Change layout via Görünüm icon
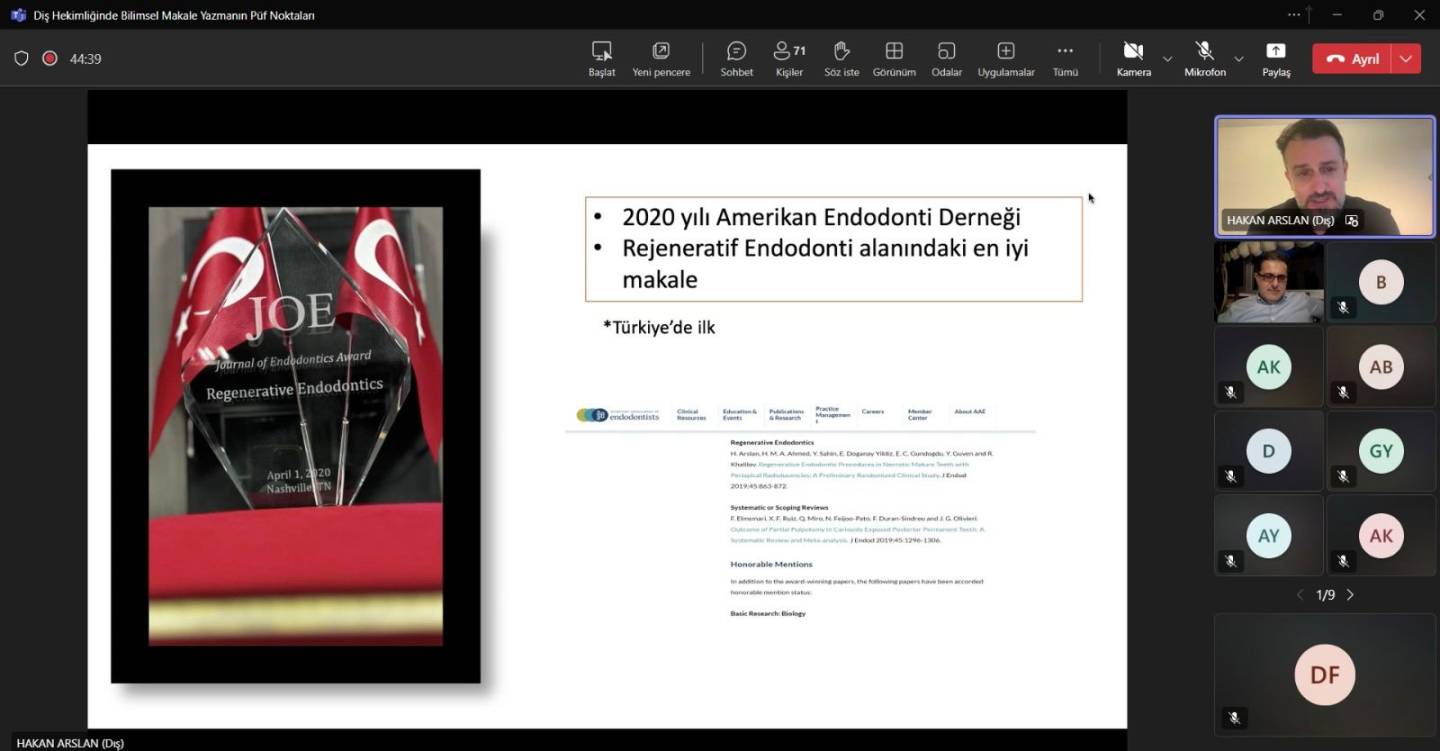 (x=894, y=59)
